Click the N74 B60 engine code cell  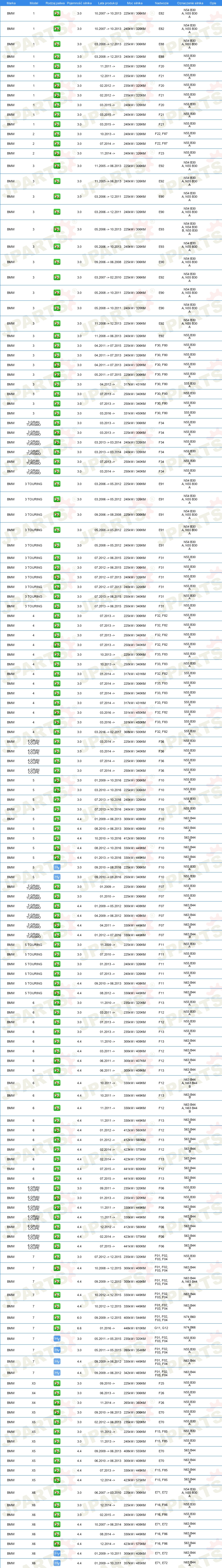(190, 1318)
